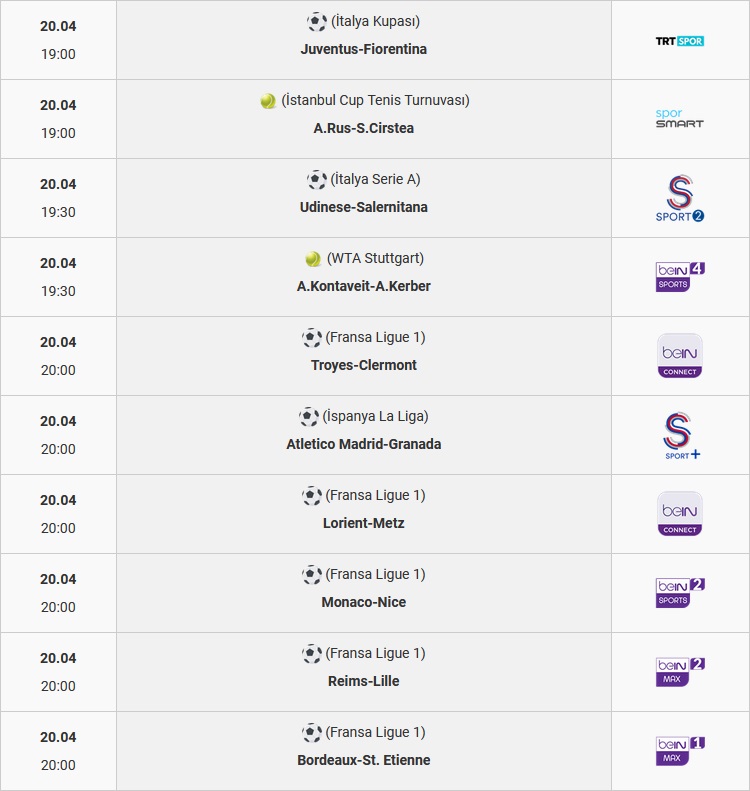This screenshot has width=750, height=791.
Task: Open the Juventus-Fiorentina match
Action: [x=364, y=49]
